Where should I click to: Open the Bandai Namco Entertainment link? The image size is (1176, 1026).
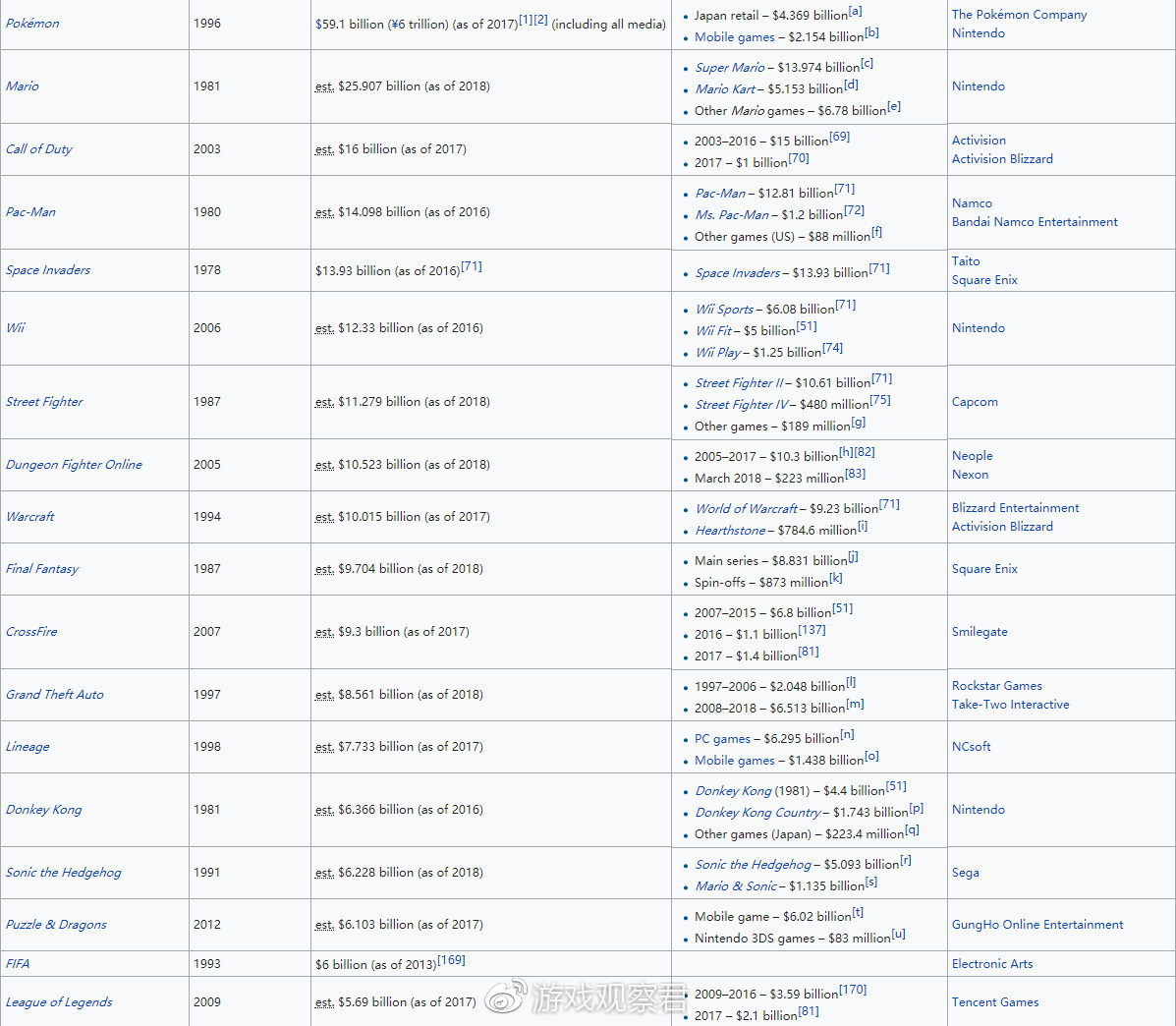(x=1035, y=222)
